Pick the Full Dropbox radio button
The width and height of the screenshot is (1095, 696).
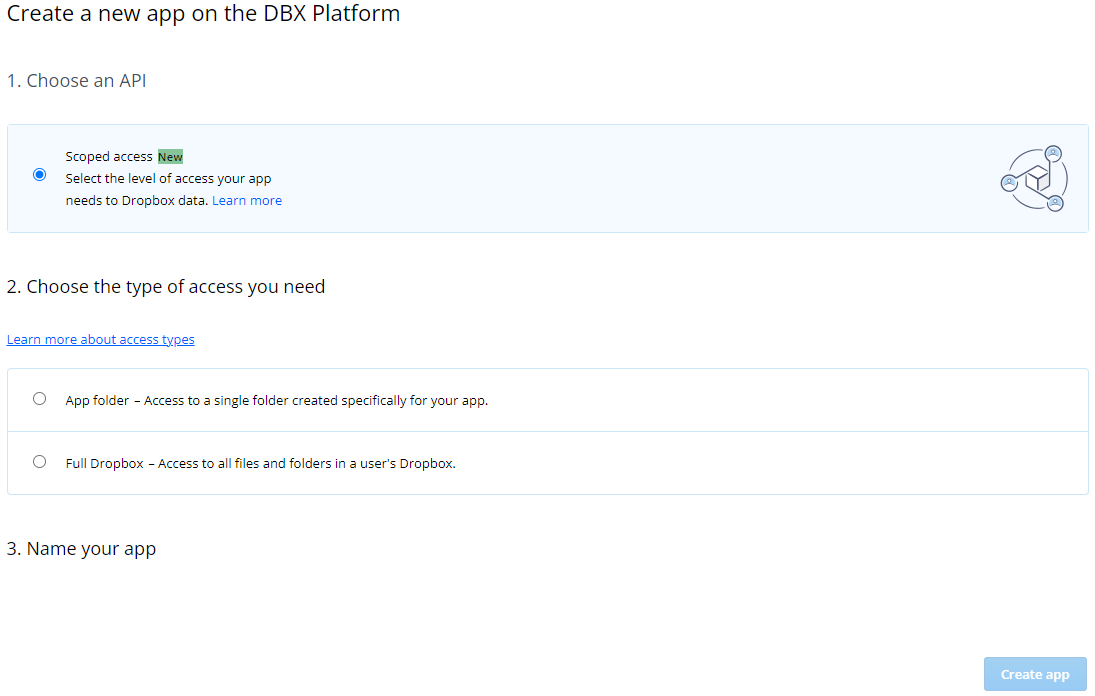pyautogui.click(x=39, y=461)
